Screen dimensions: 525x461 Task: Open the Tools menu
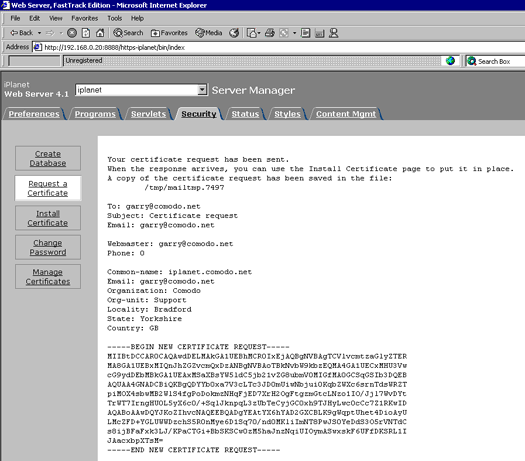point(115,18)
